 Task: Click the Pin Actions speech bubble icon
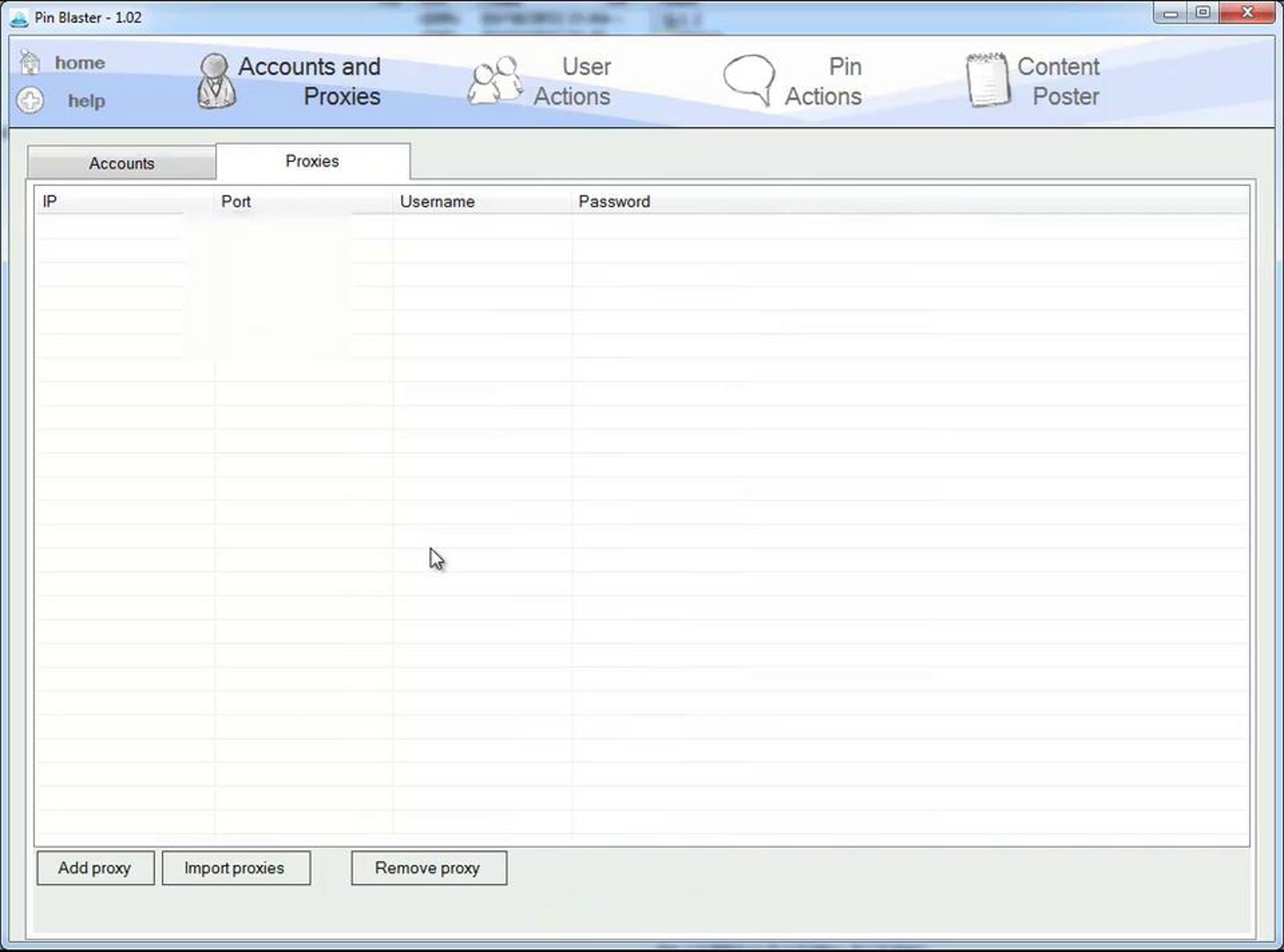(x=749, y=80)
